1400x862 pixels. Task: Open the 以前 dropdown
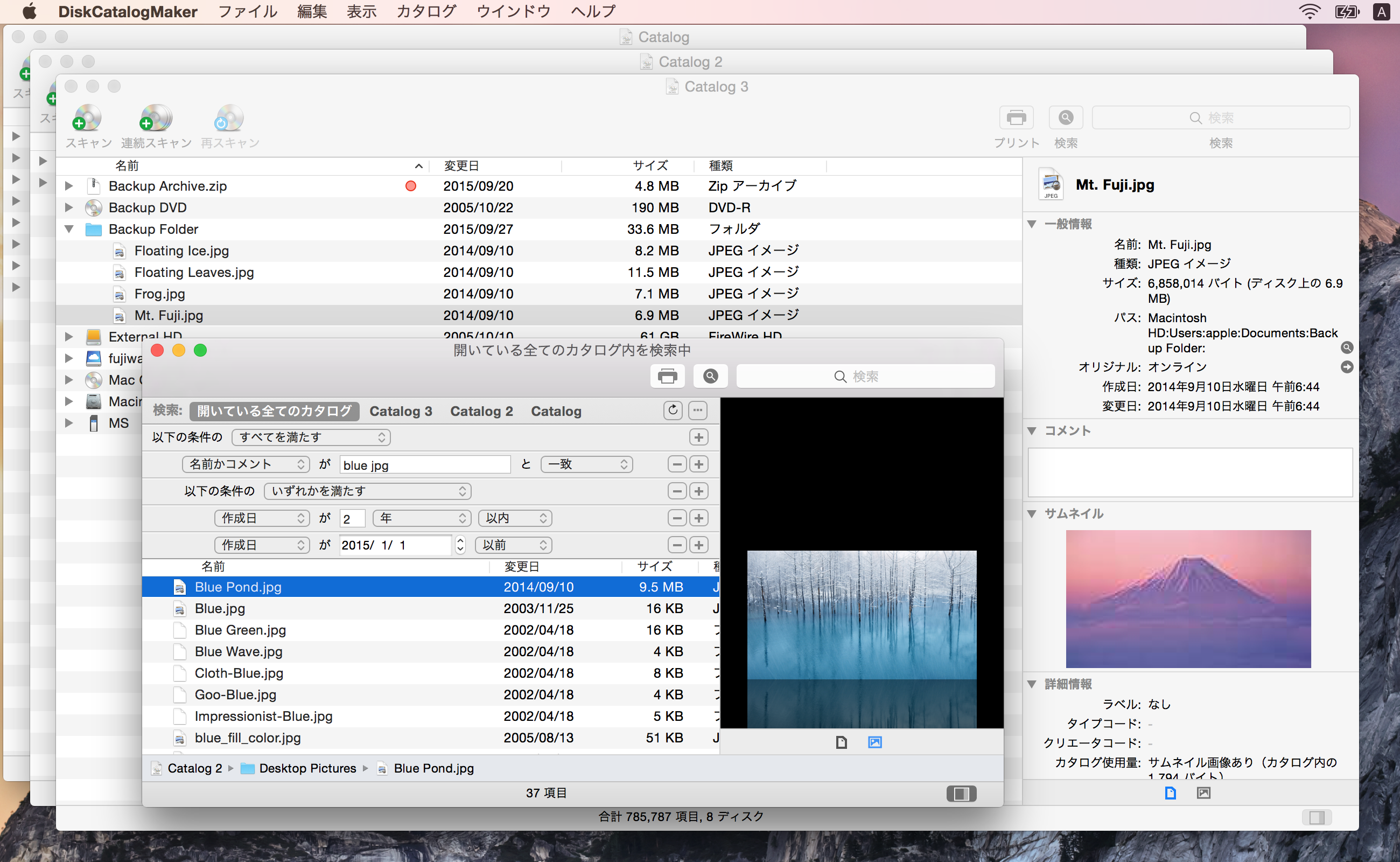(513, 545)
